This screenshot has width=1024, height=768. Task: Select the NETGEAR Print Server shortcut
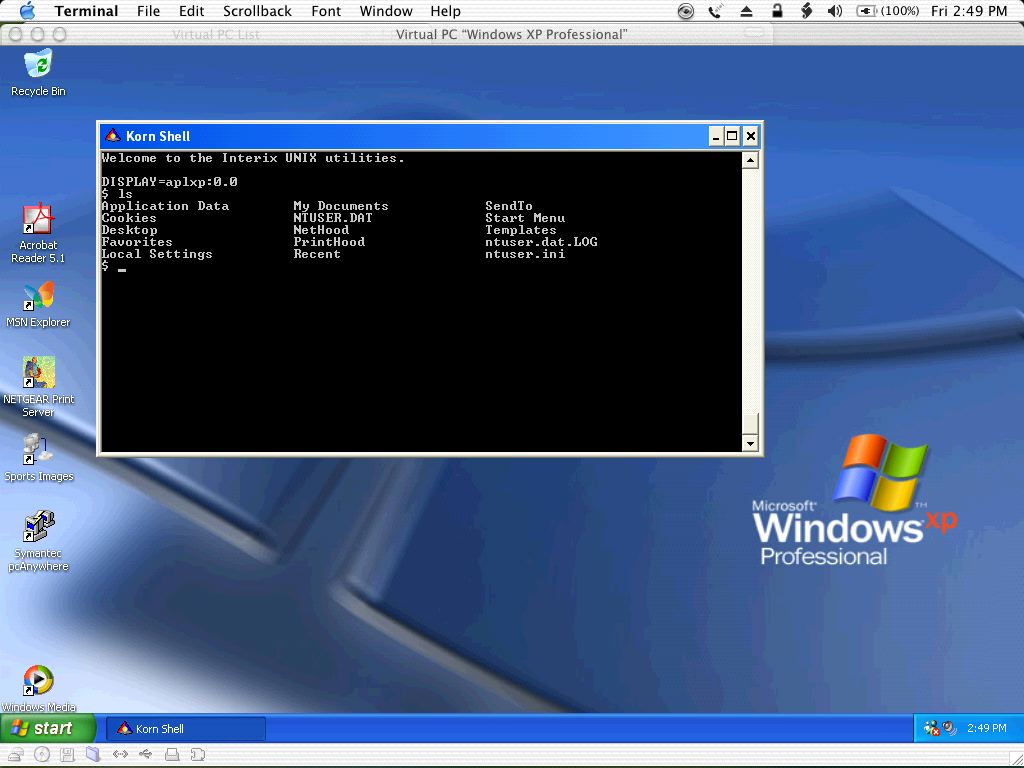click(x=38, y=373)
